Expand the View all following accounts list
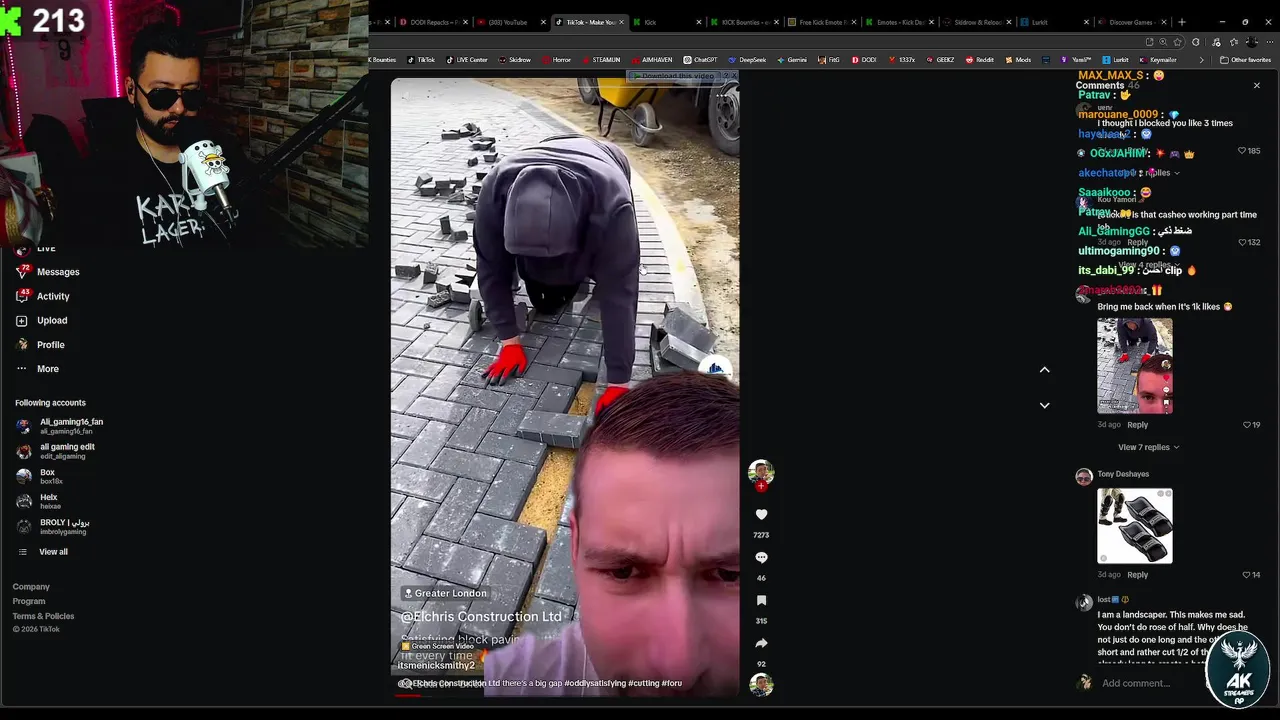1280x720 pixels. tap(53, 552)
